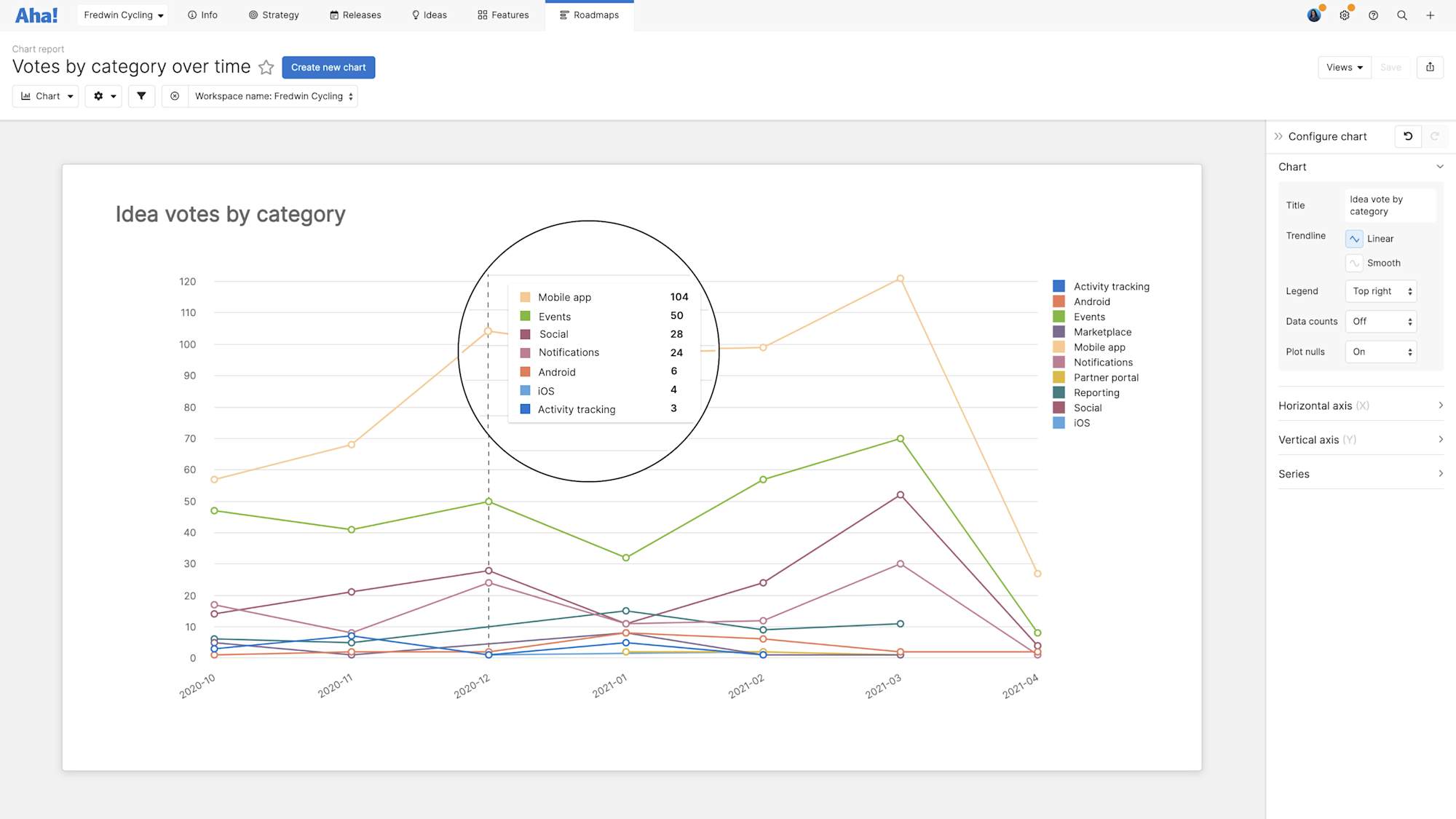1456x819 pixels.
Task: Export the chart using the share icon
Action: click(1430, 67)
